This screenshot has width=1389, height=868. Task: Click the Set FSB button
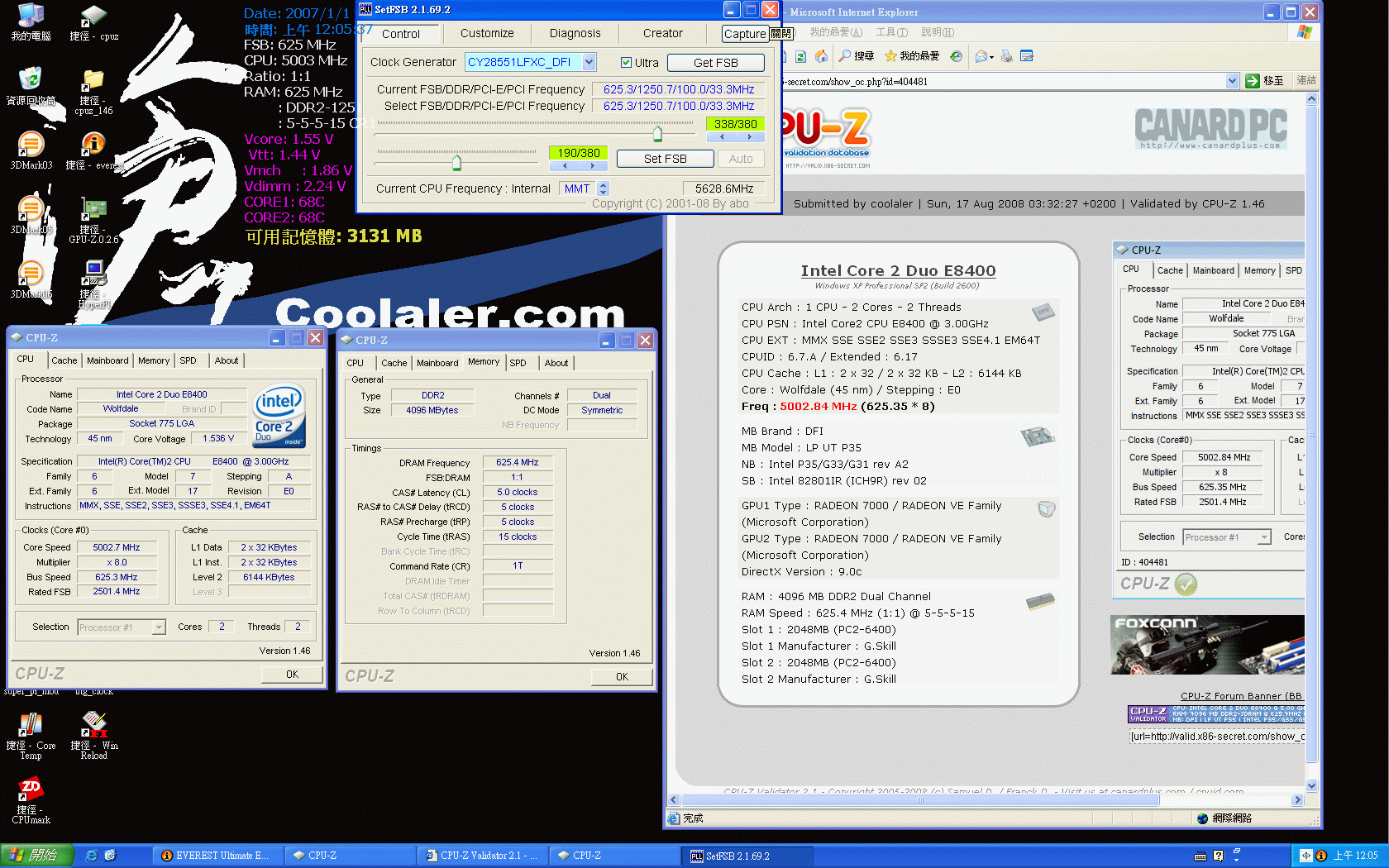pyautogui.click(x=666, y=159)
